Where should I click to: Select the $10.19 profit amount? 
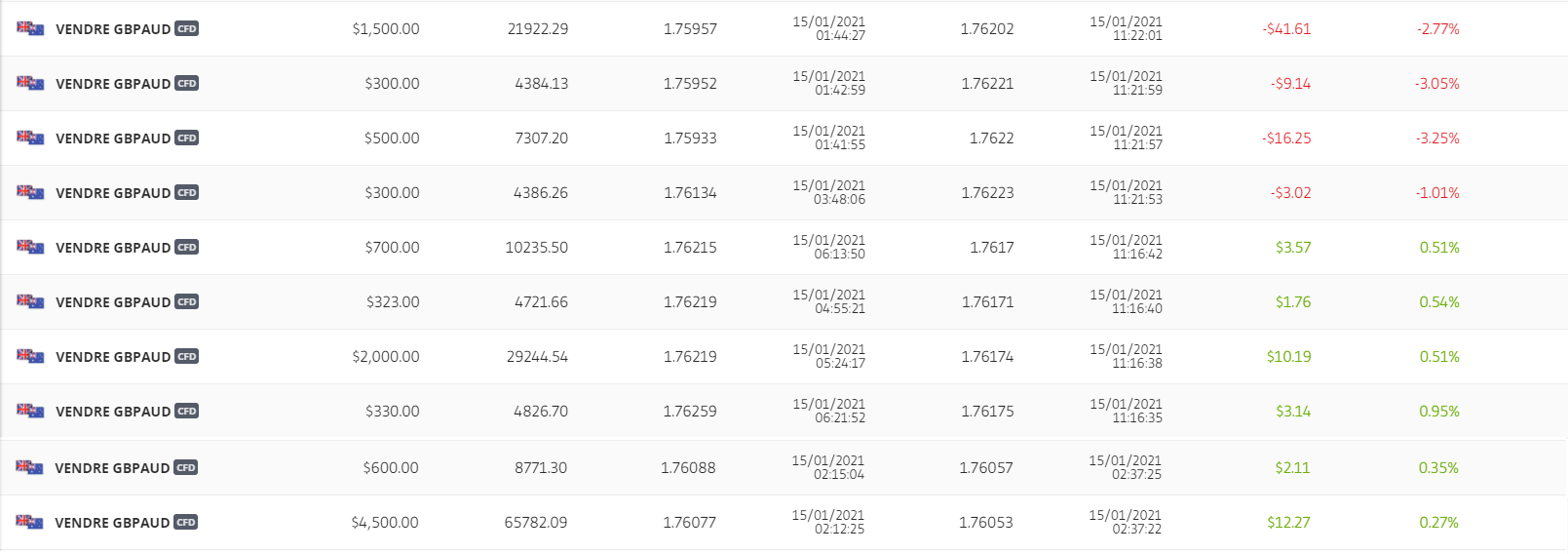(x=1289, y=356)
